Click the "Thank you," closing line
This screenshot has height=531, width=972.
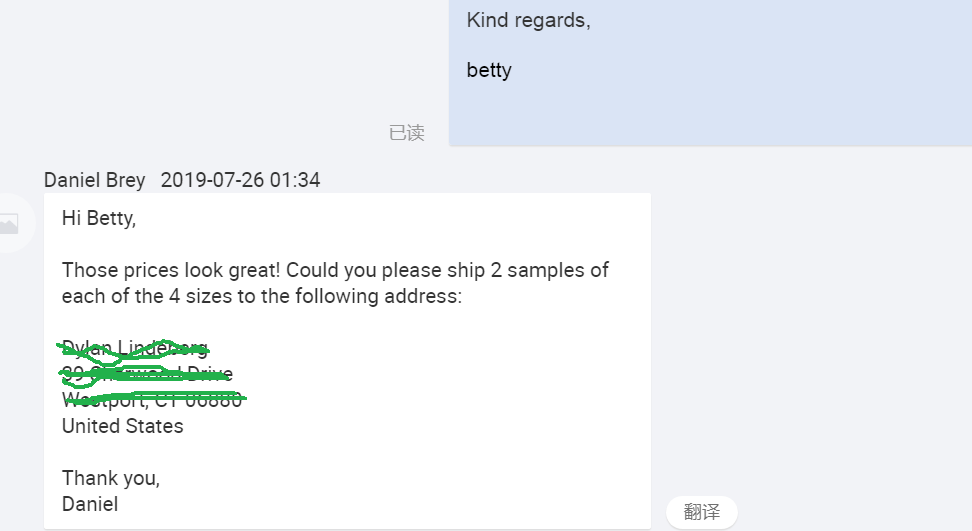pyautogui.click(x=111, y=478)
